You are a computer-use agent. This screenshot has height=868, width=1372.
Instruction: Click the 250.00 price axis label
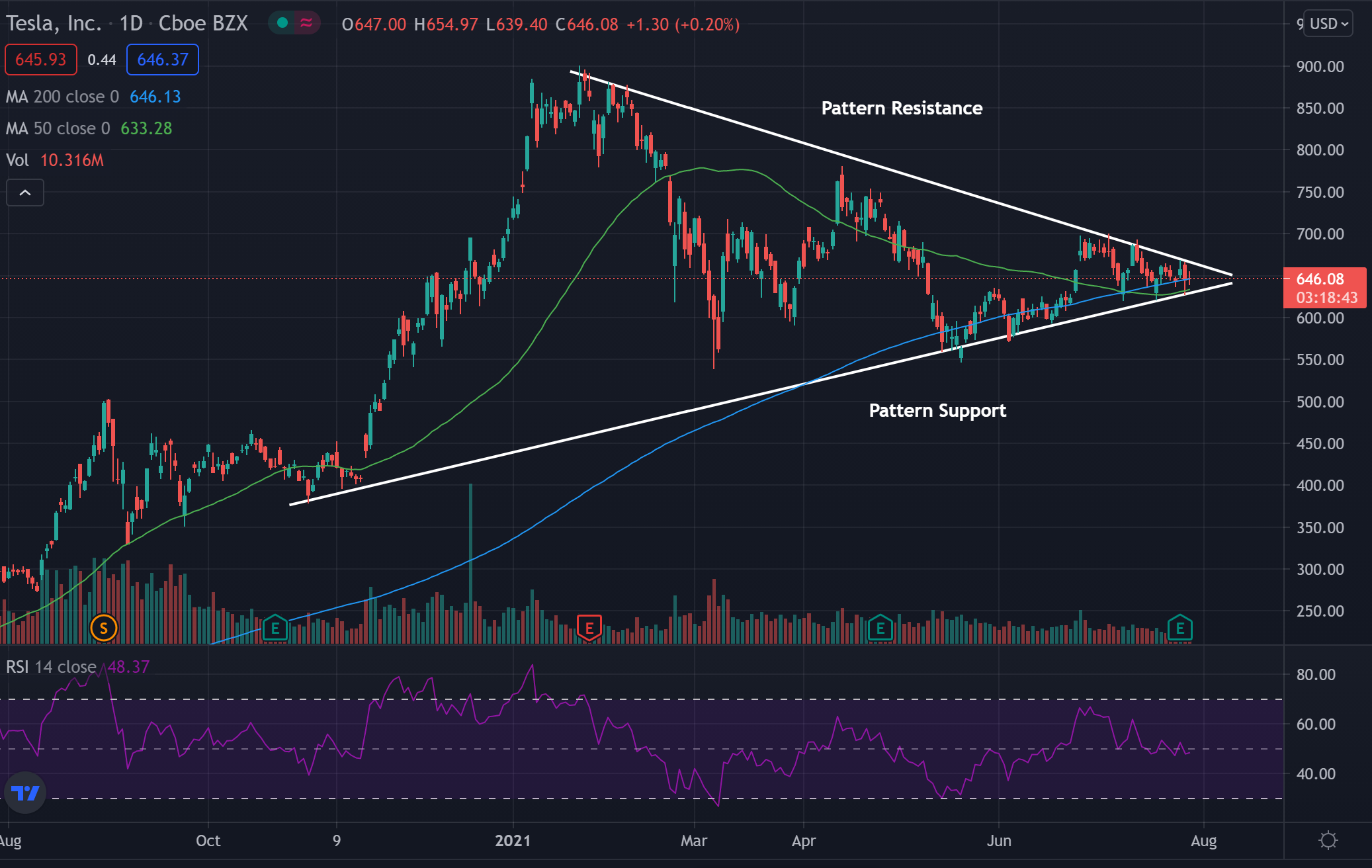pos(1320,611)
